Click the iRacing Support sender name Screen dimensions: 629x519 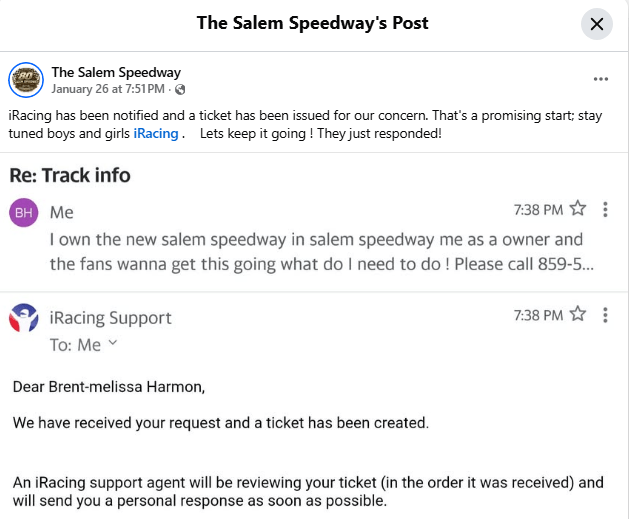(110, 318)
